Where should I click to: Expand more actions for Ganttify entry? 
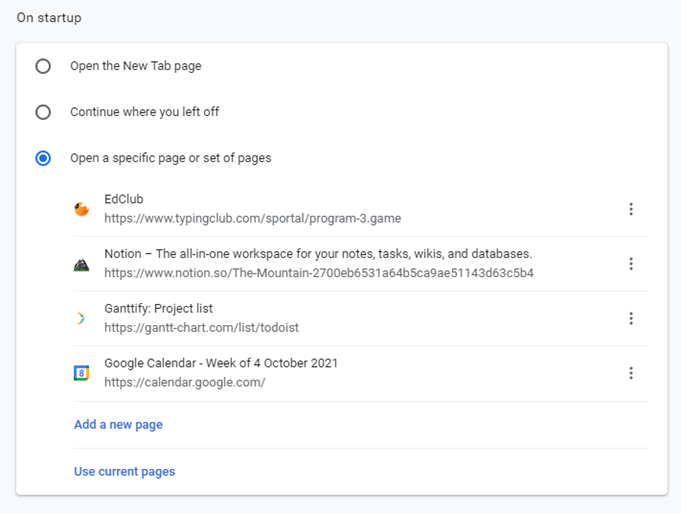click(631, 318)
